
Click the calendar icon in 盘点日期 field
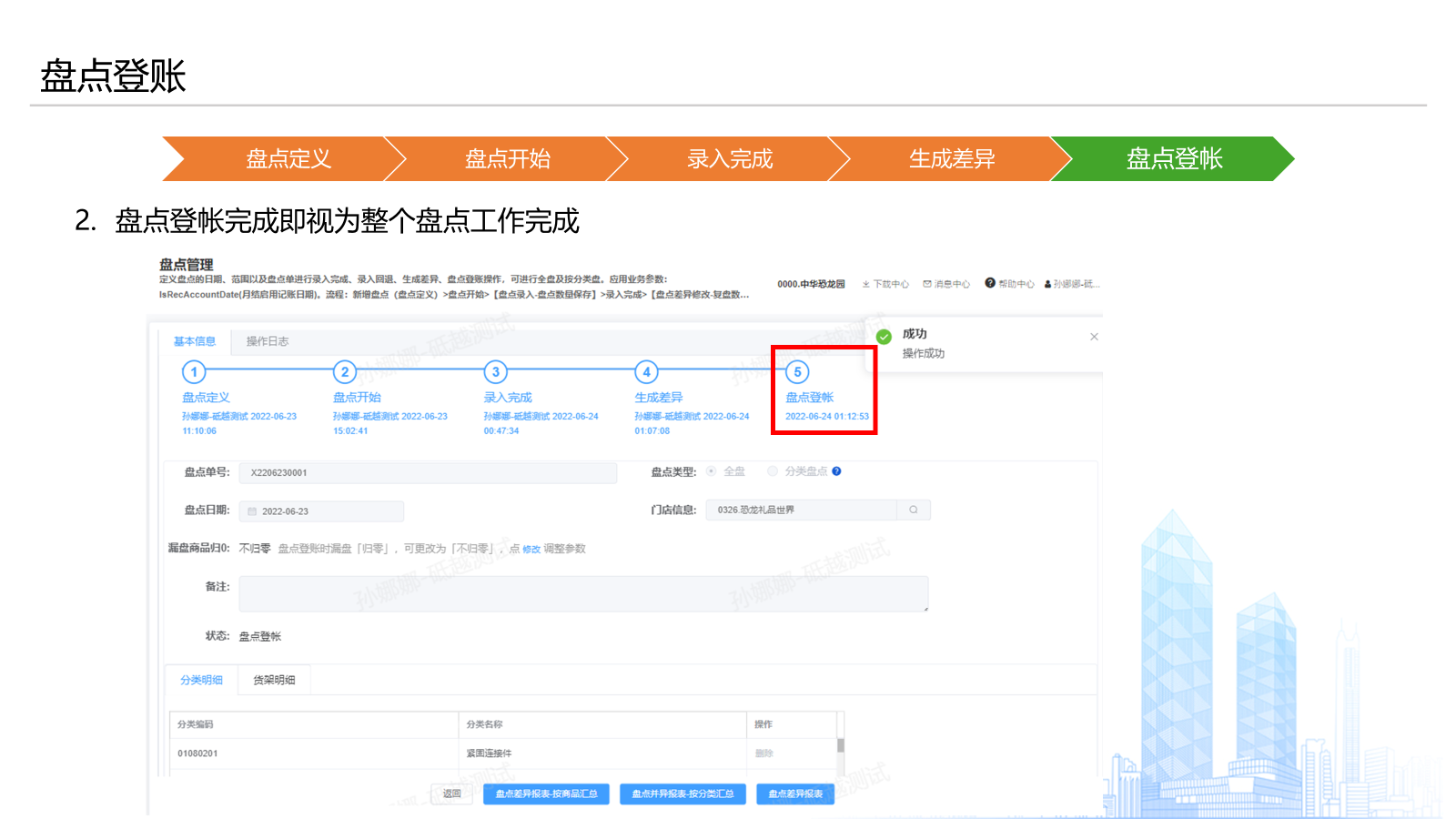[252, 511]
